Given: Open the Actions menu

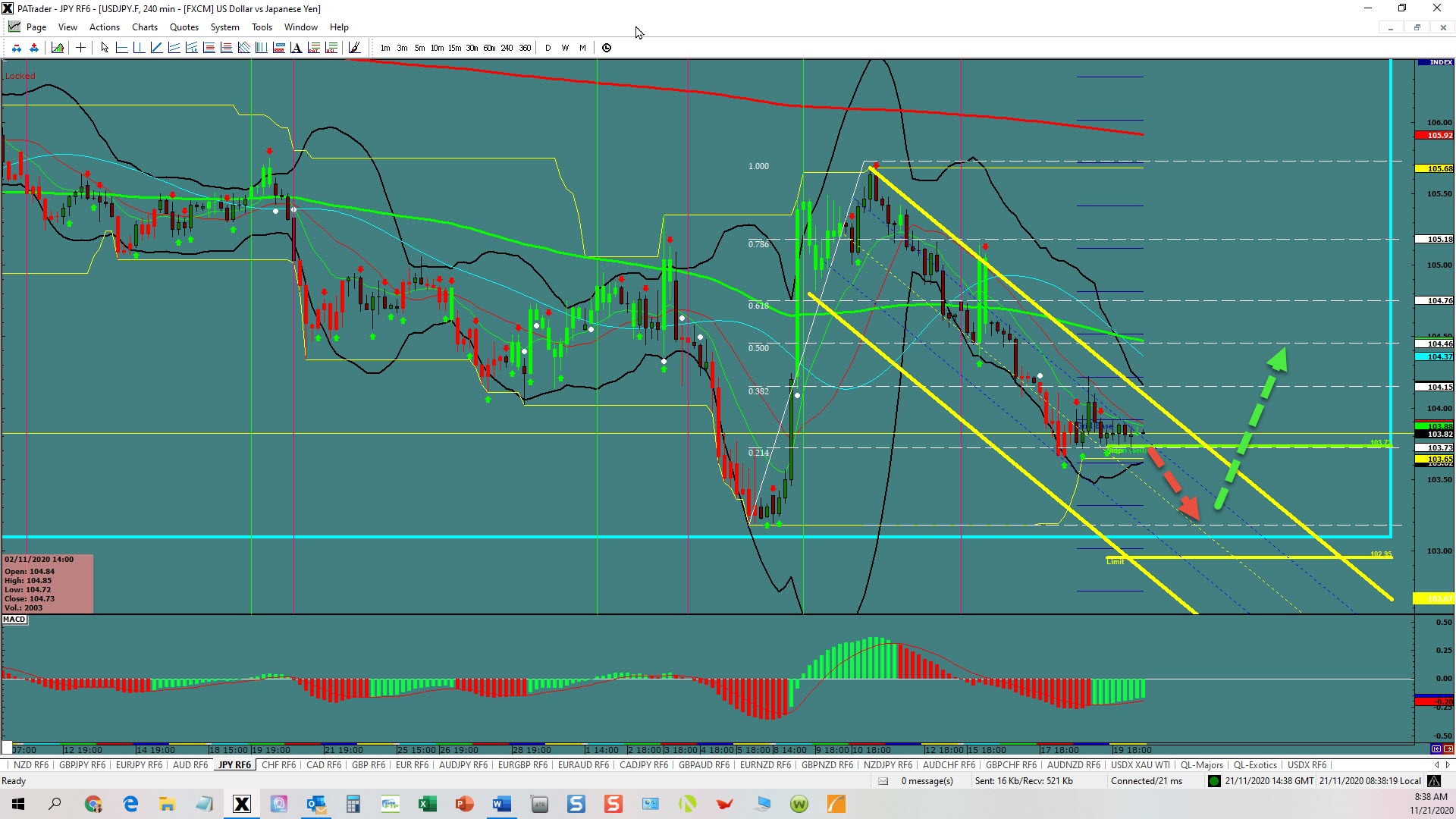Looking at the screenshot, I should click(105, 27).
